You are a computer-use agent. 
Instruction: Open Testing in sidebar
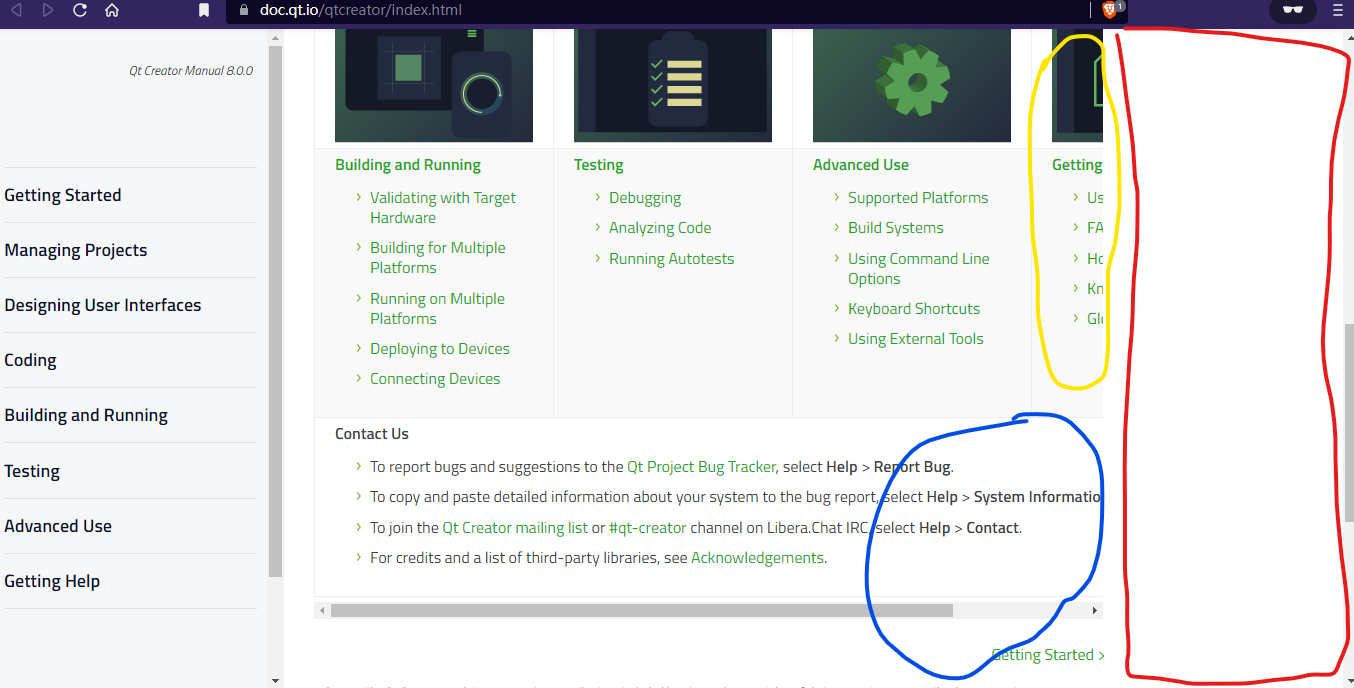(x=32, y=471)
